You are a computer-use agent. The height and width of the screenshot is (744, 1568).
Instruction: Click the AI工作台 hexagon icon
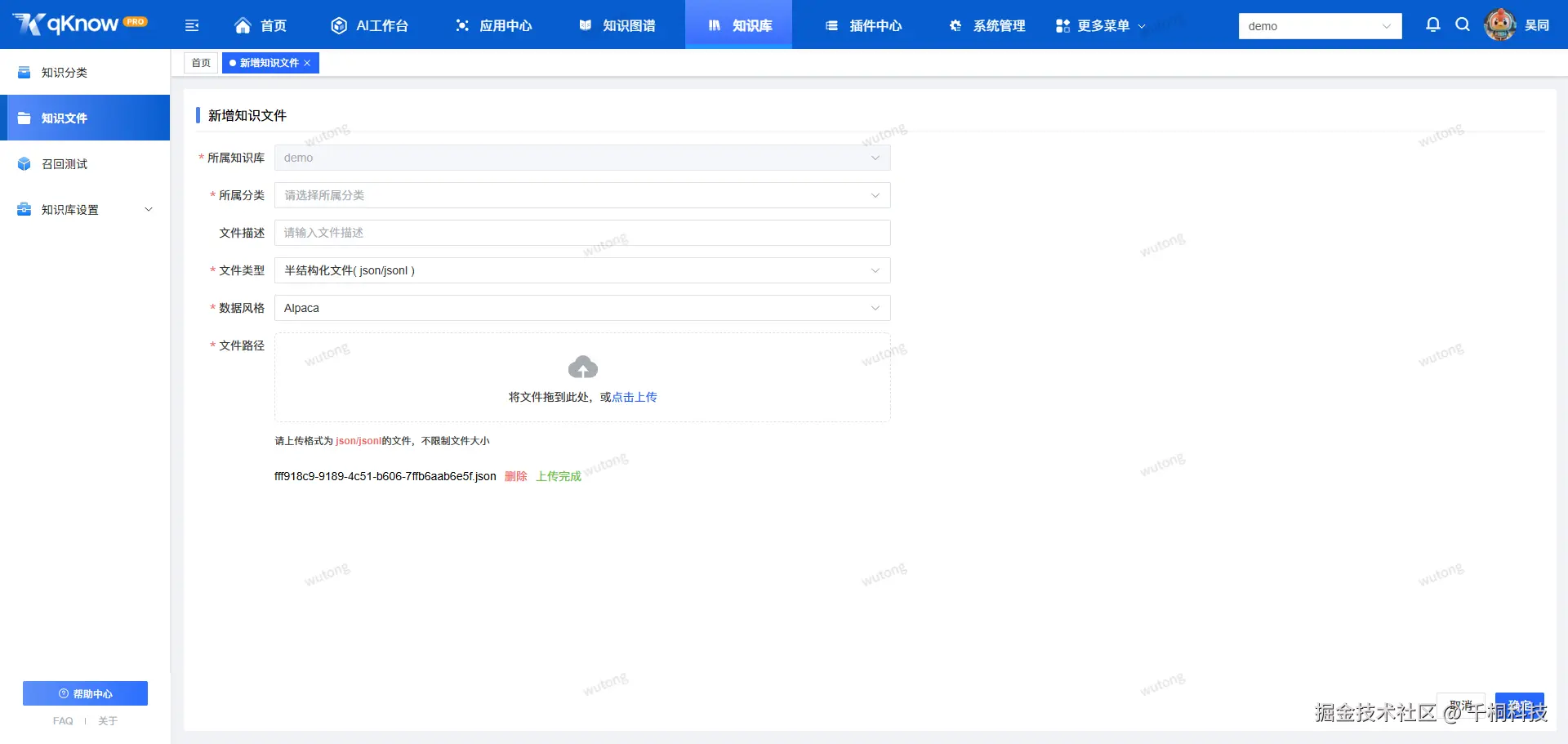tap(339, 25)
